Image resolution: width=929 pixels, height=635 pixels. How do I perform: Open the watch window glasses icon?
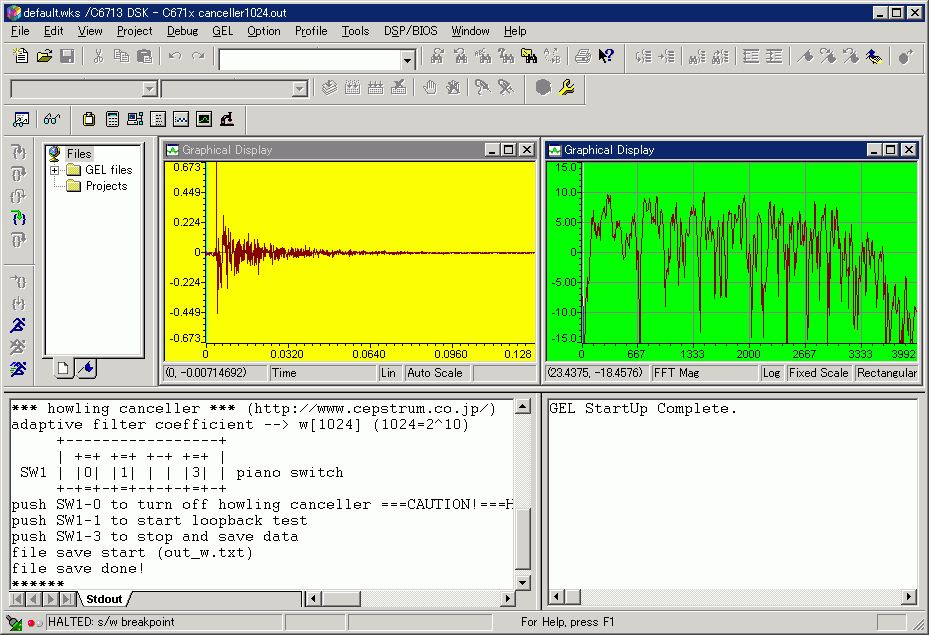[52, 120]
